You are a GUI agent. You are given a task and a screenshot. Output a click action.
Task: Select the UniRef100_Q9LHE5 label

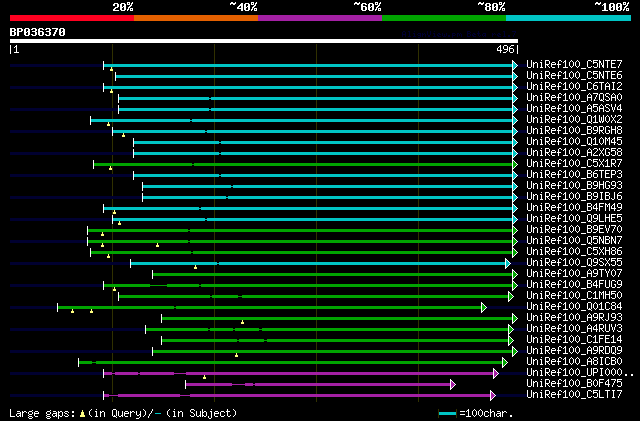click(574, 219)
